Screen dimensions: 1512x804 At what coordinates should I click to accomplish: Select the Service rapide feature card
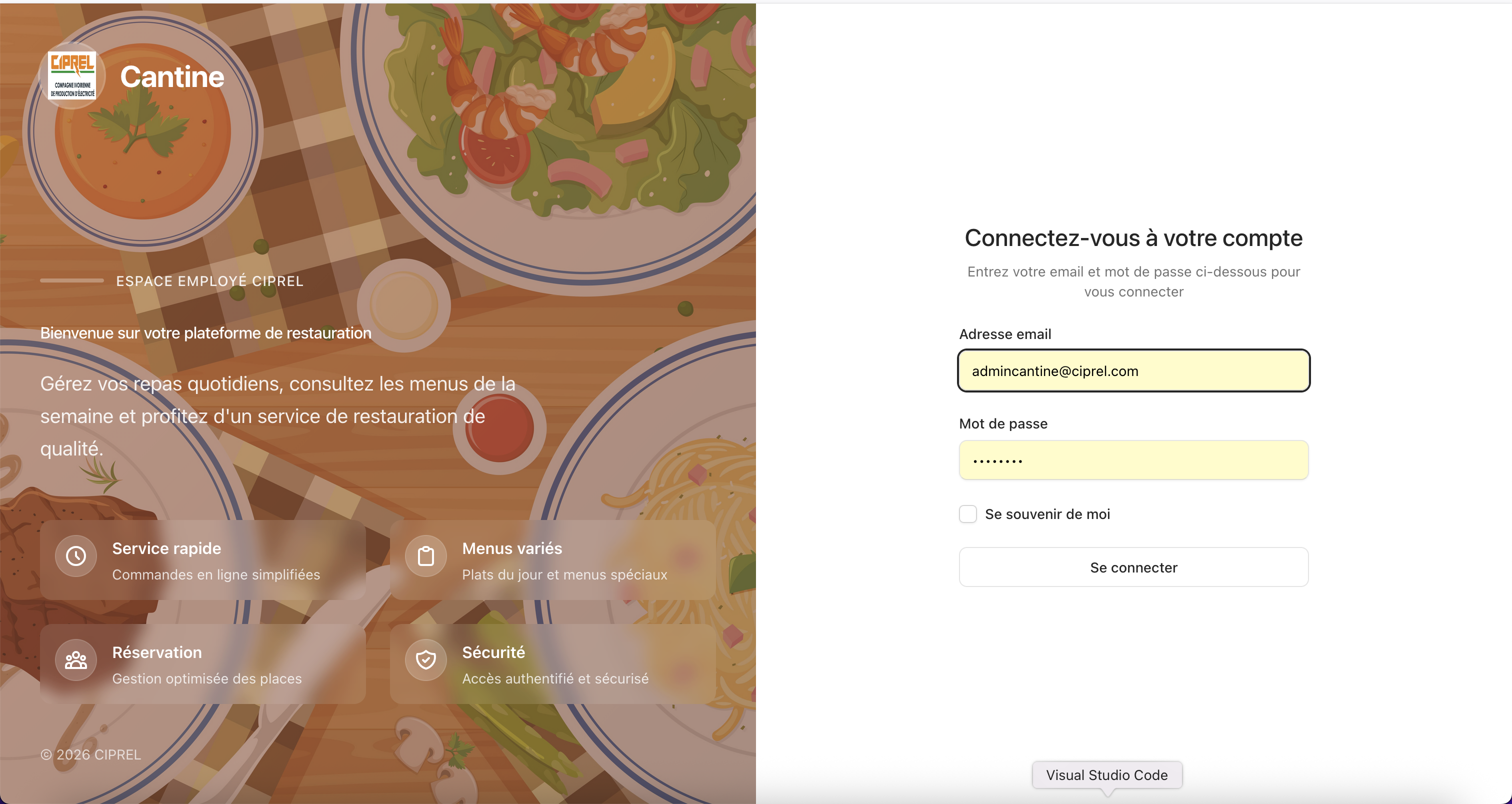click(202, 560)
